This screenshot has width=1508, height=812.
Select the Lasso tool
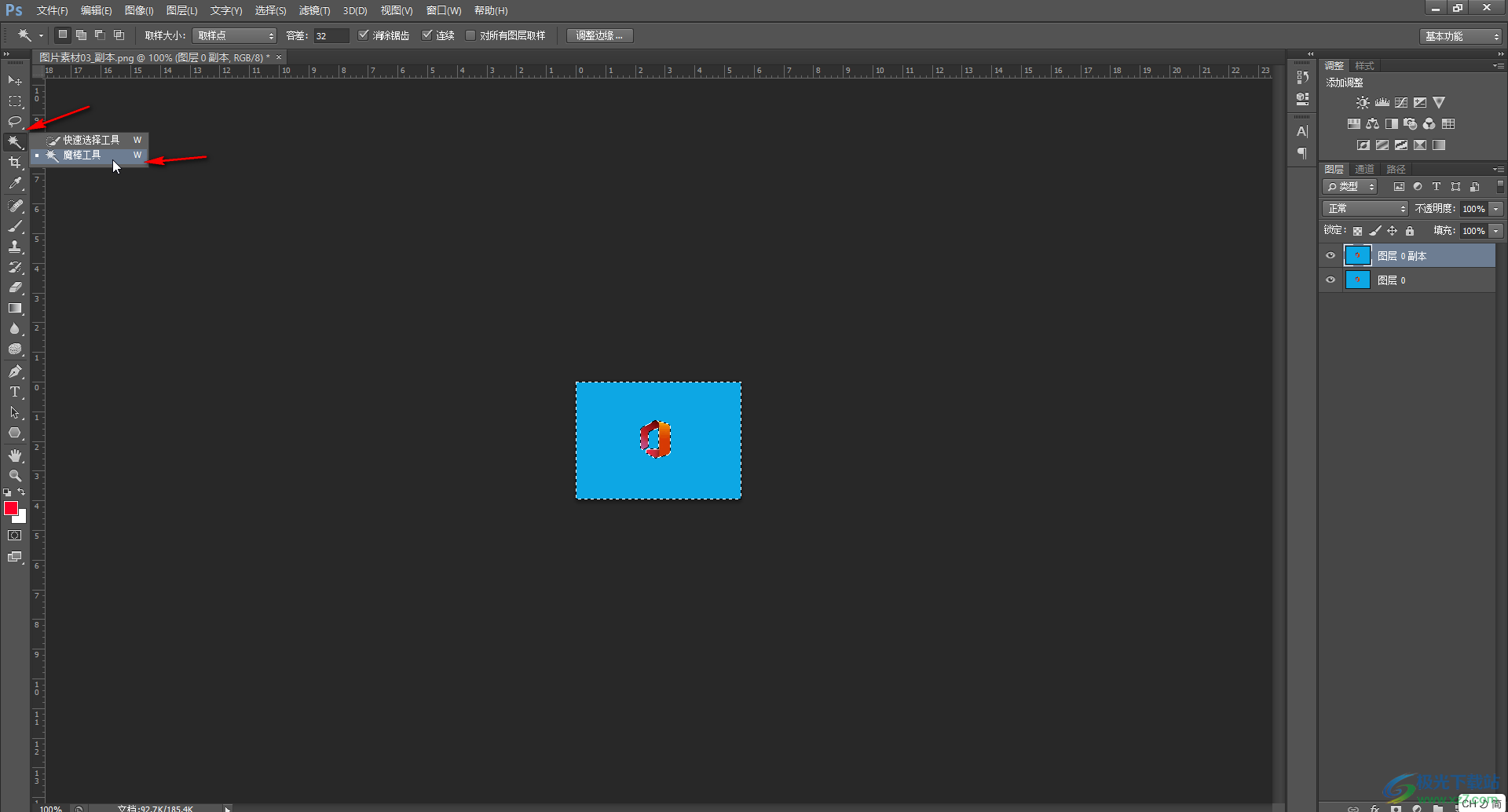pos(15,122)
